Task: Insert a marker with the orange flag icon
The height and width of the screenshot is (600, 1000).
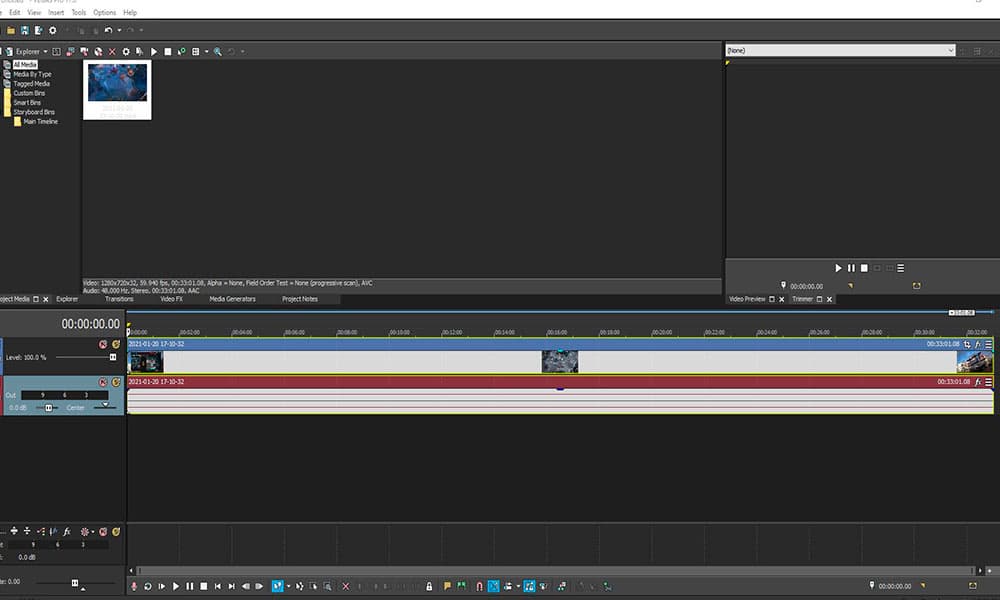Action: 447,586
